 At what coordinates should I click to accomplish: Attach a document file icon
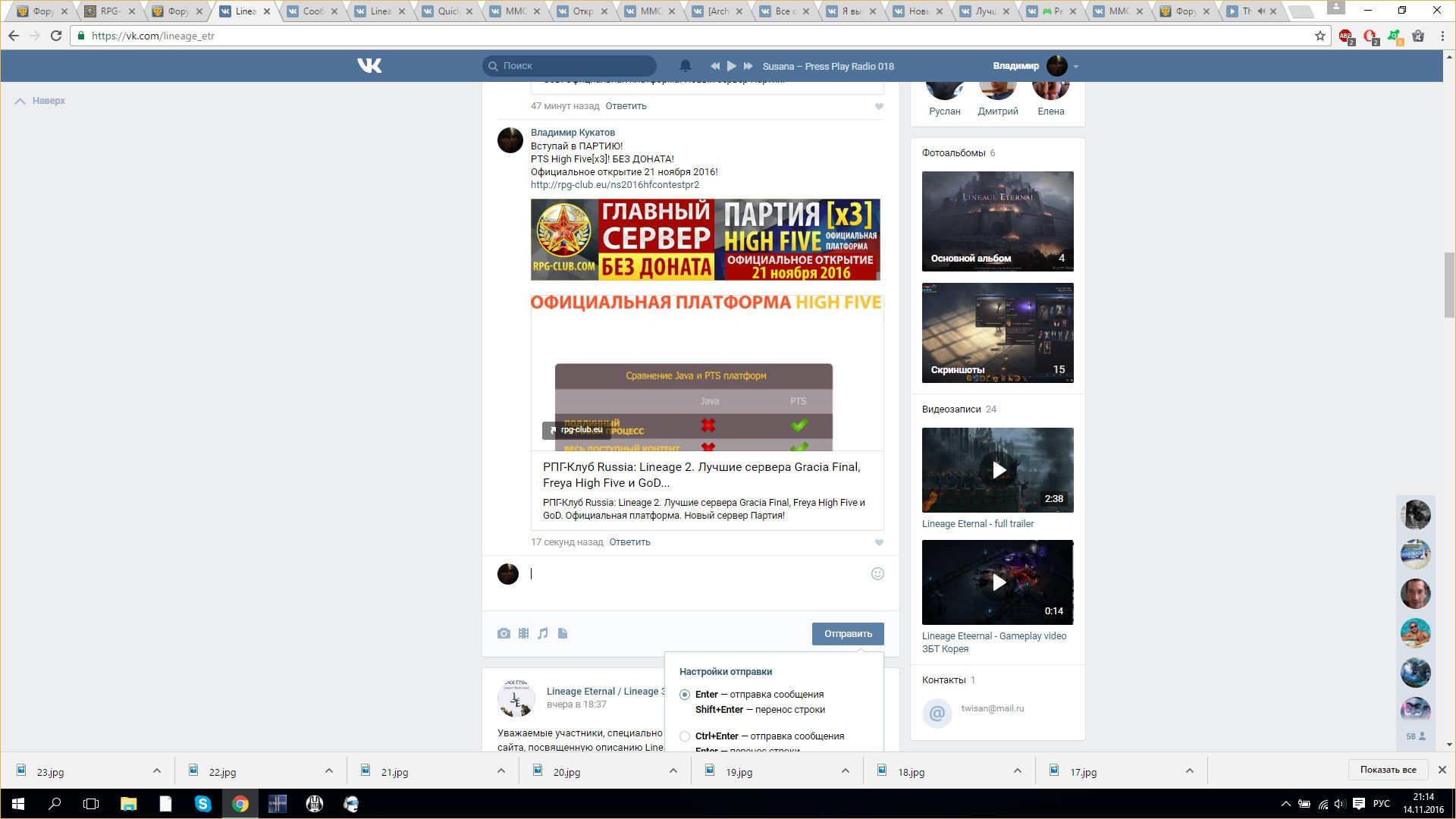point(563,633)
